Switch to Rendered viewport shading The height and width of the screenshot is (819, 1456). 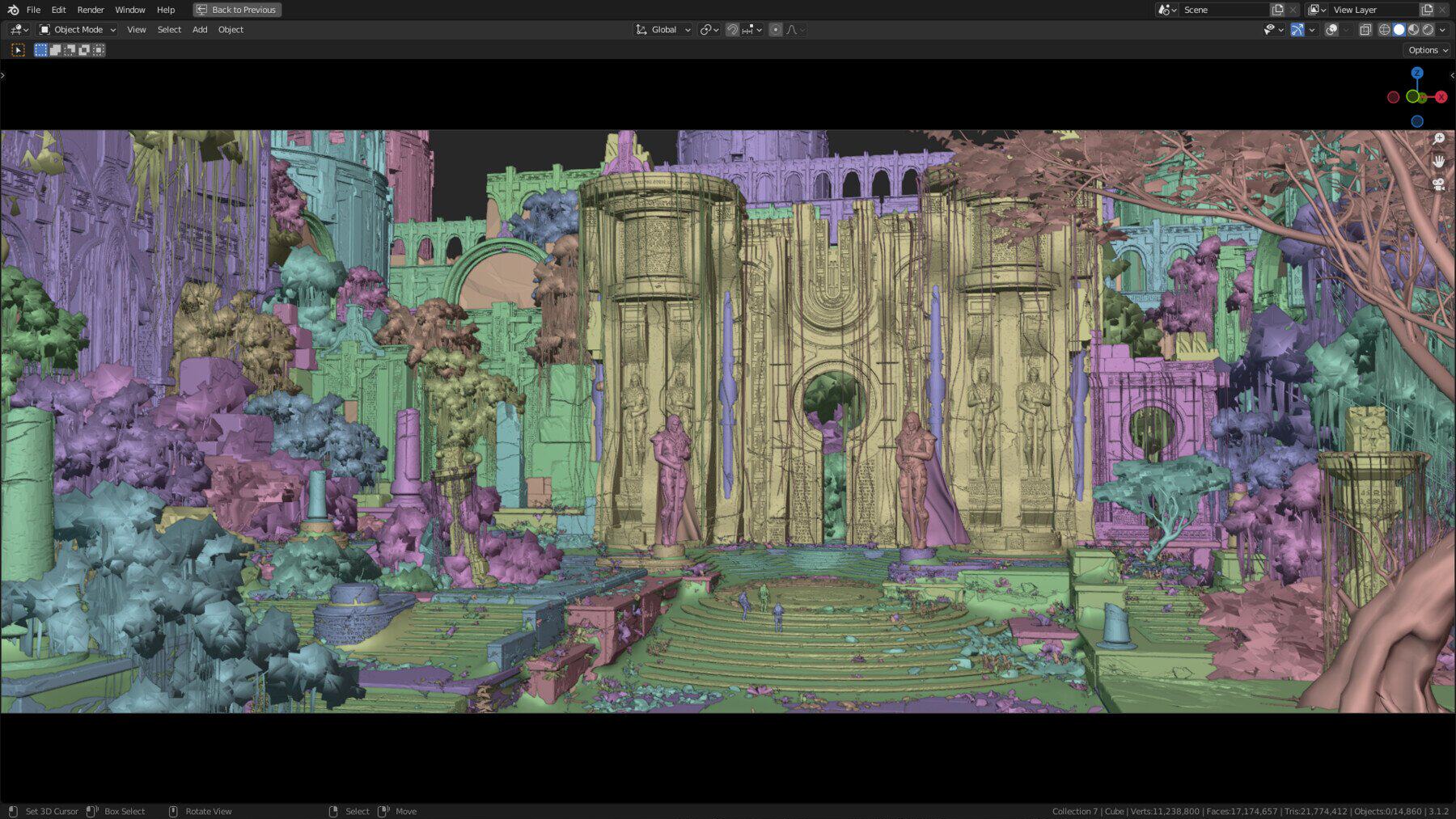click(x=1428, y=30)
